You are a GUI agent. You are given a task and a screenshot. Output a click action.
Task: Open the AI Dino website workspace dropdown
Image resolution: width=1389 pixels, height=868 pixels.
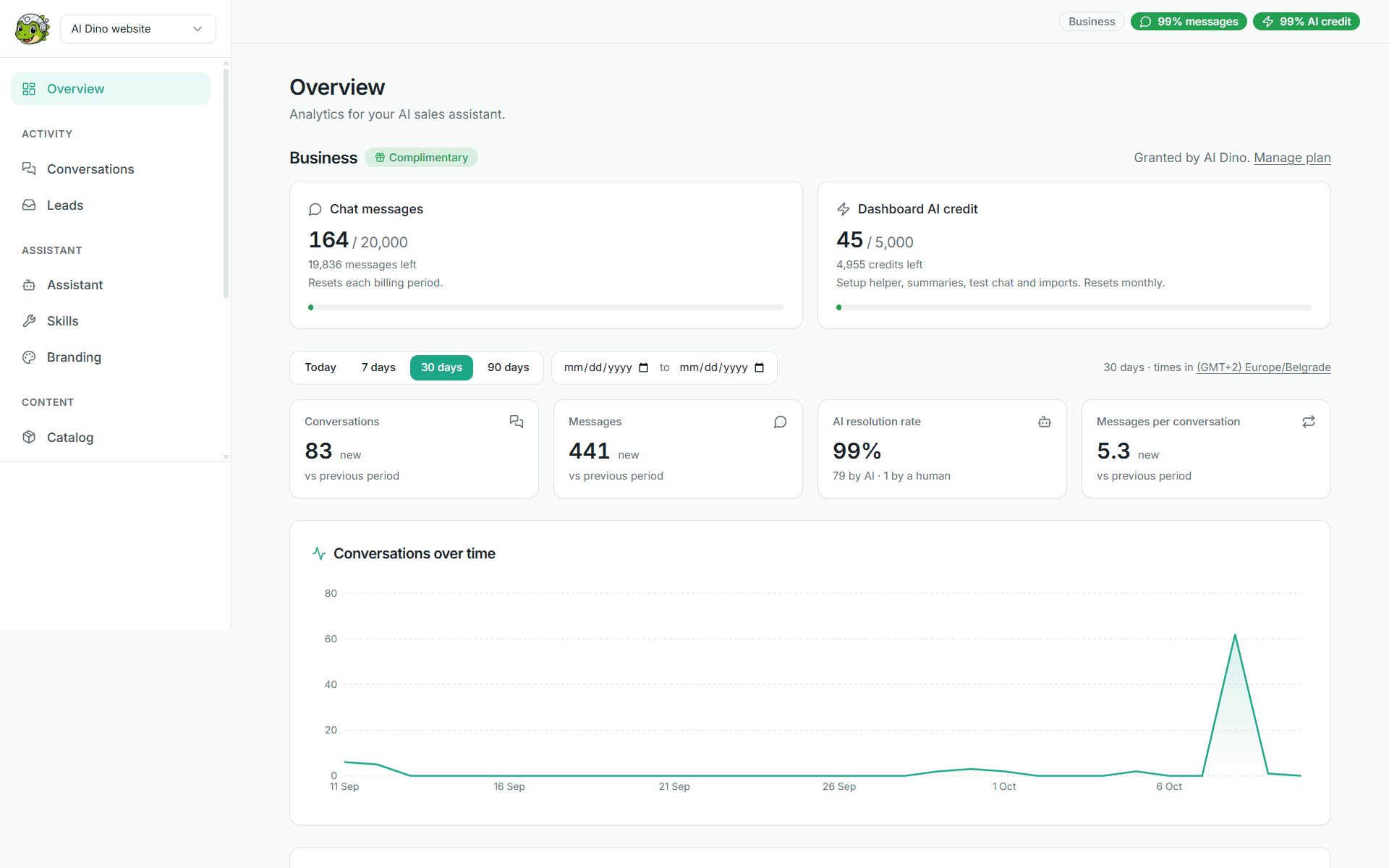137,29
